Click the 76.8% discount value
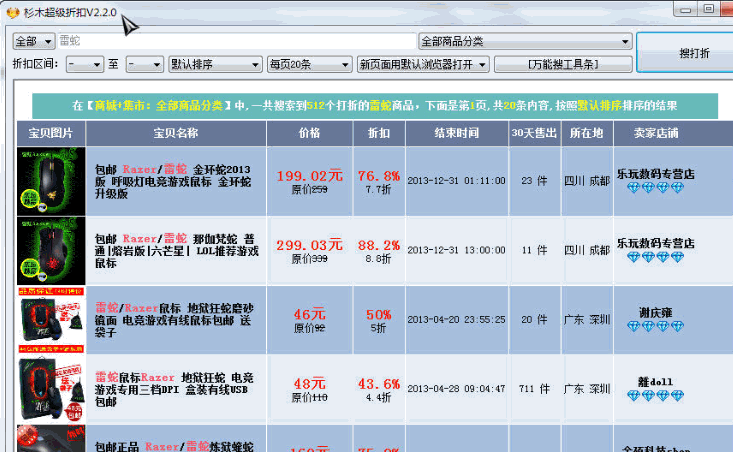Viewport: 733px width, 452px height. coord(379,176)
